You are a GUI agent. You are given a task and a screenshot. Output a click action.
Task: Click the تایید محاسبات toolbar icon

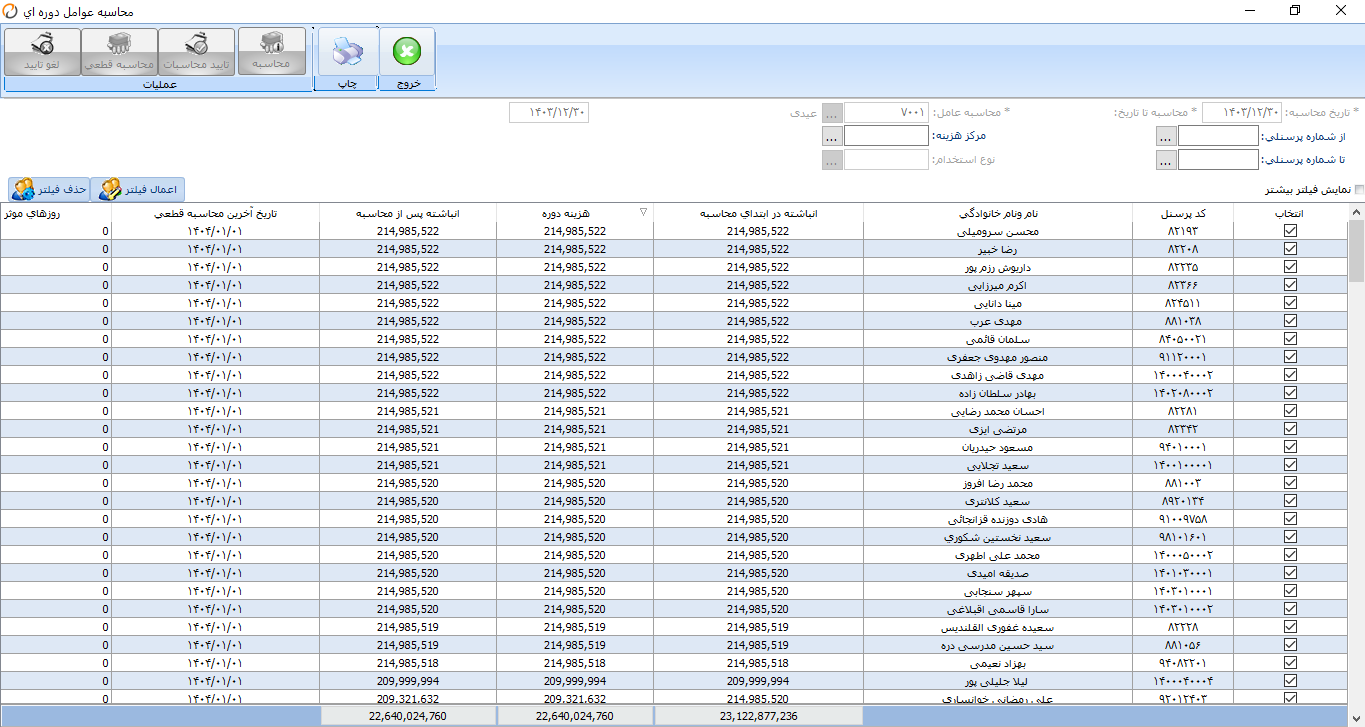point(197,51)
